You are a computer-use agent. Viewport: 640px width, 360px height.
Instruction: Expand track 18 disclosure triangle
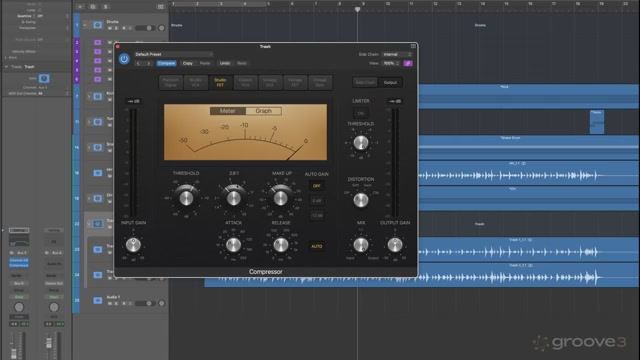tap(89, 198)
